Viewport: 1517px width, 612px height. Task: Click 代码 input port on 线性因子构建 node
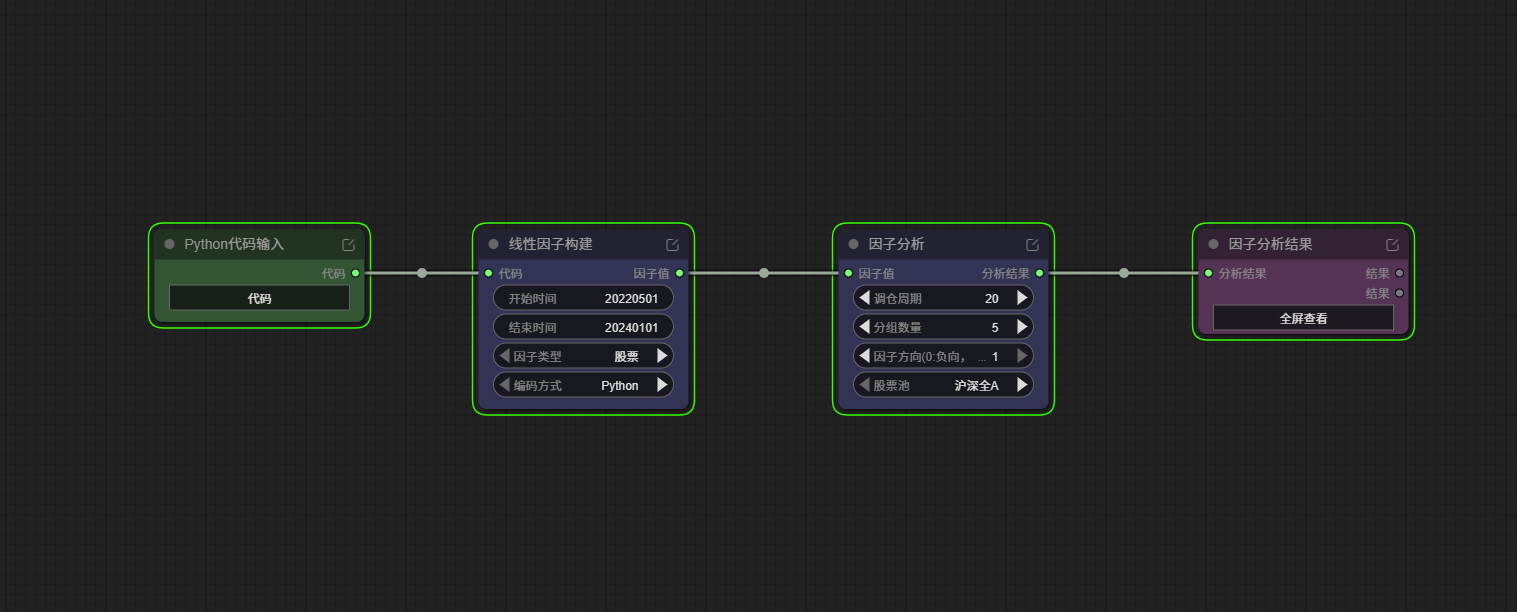[x=489, y=273]
